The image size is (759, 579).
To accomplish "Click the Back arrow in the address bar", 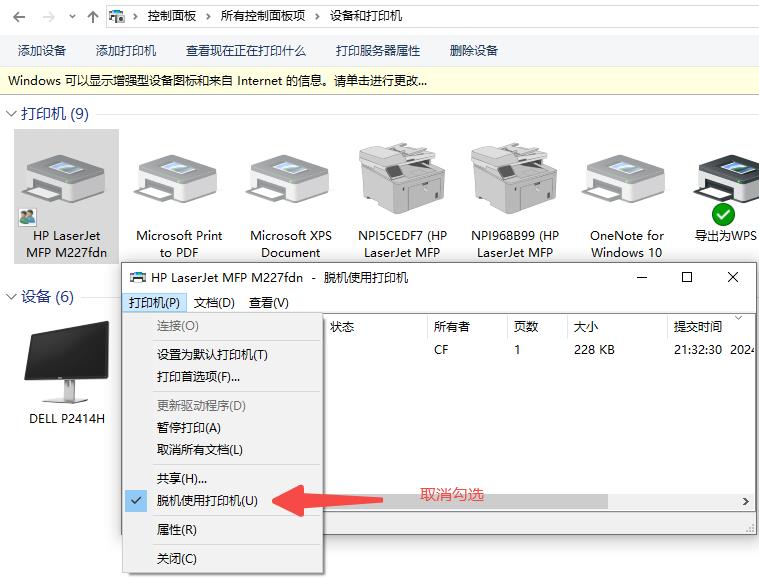I will (19, 17).
